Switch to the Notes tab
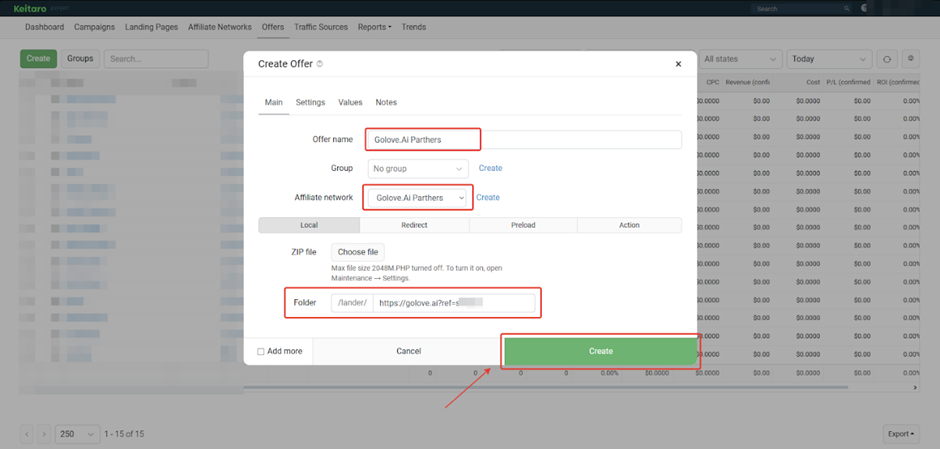Viewport: 940px width, 449px height. (386, 103)
